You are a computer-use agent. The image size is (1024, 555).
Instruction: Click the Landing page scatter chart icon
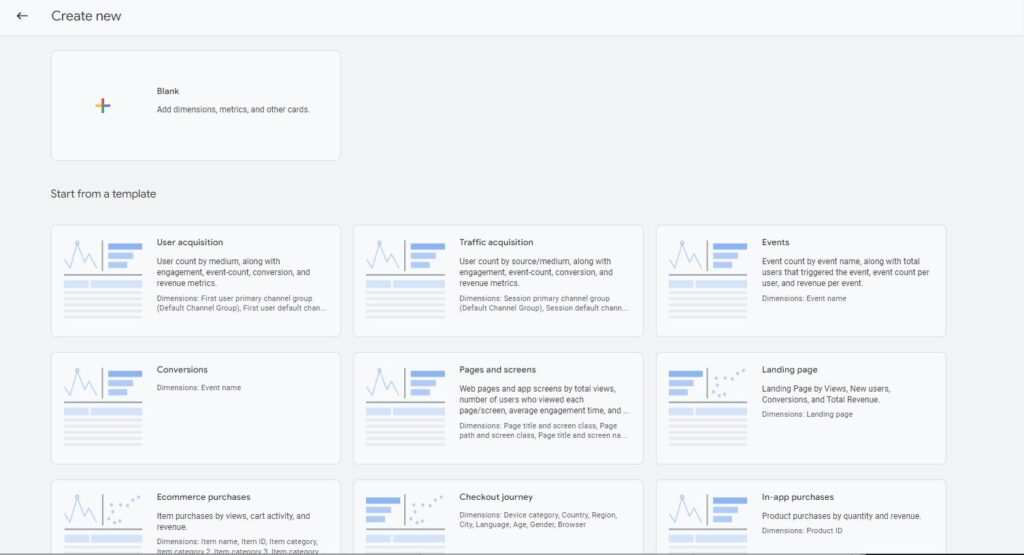[708, 407]
